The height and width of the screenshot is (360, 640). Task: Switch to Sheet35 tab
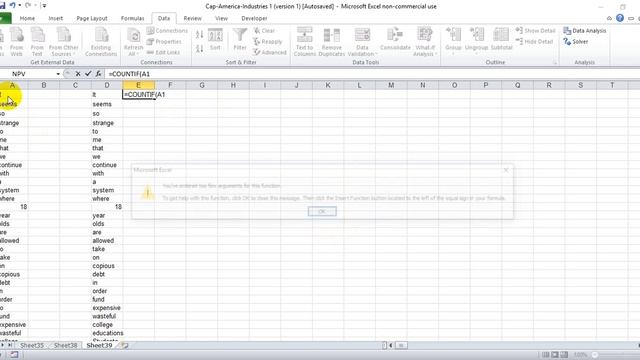[x=31, y=345]
